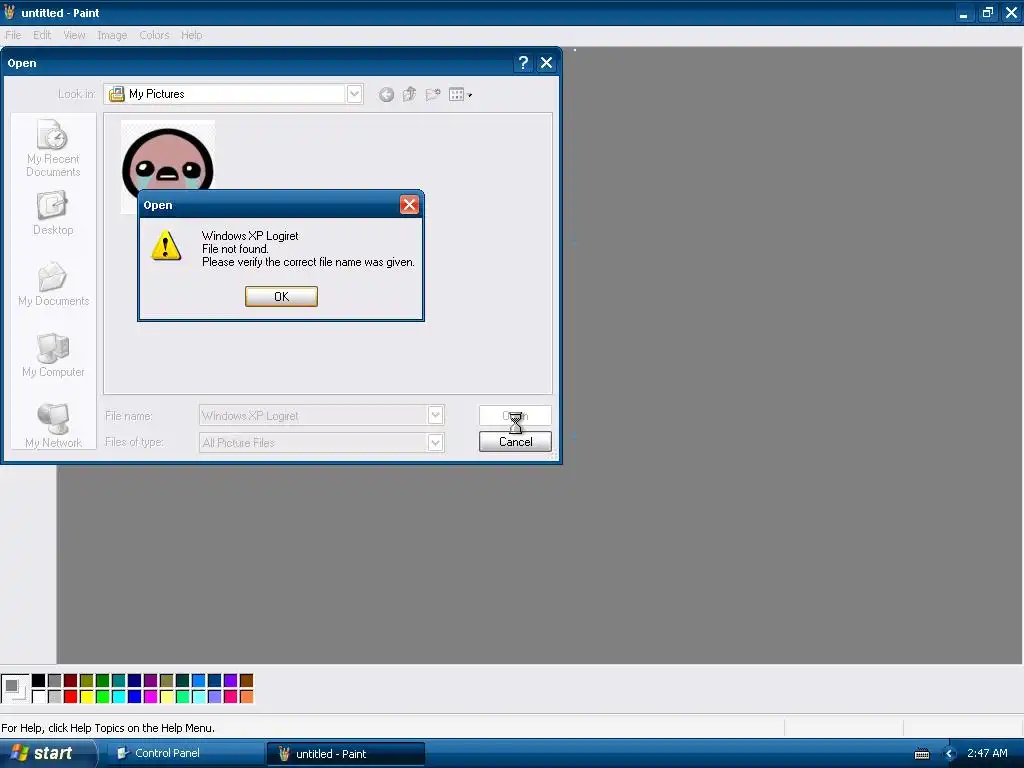Screen dimensions: 1024x768
Task: Restore down the Paint window
Action: [987, 13]
